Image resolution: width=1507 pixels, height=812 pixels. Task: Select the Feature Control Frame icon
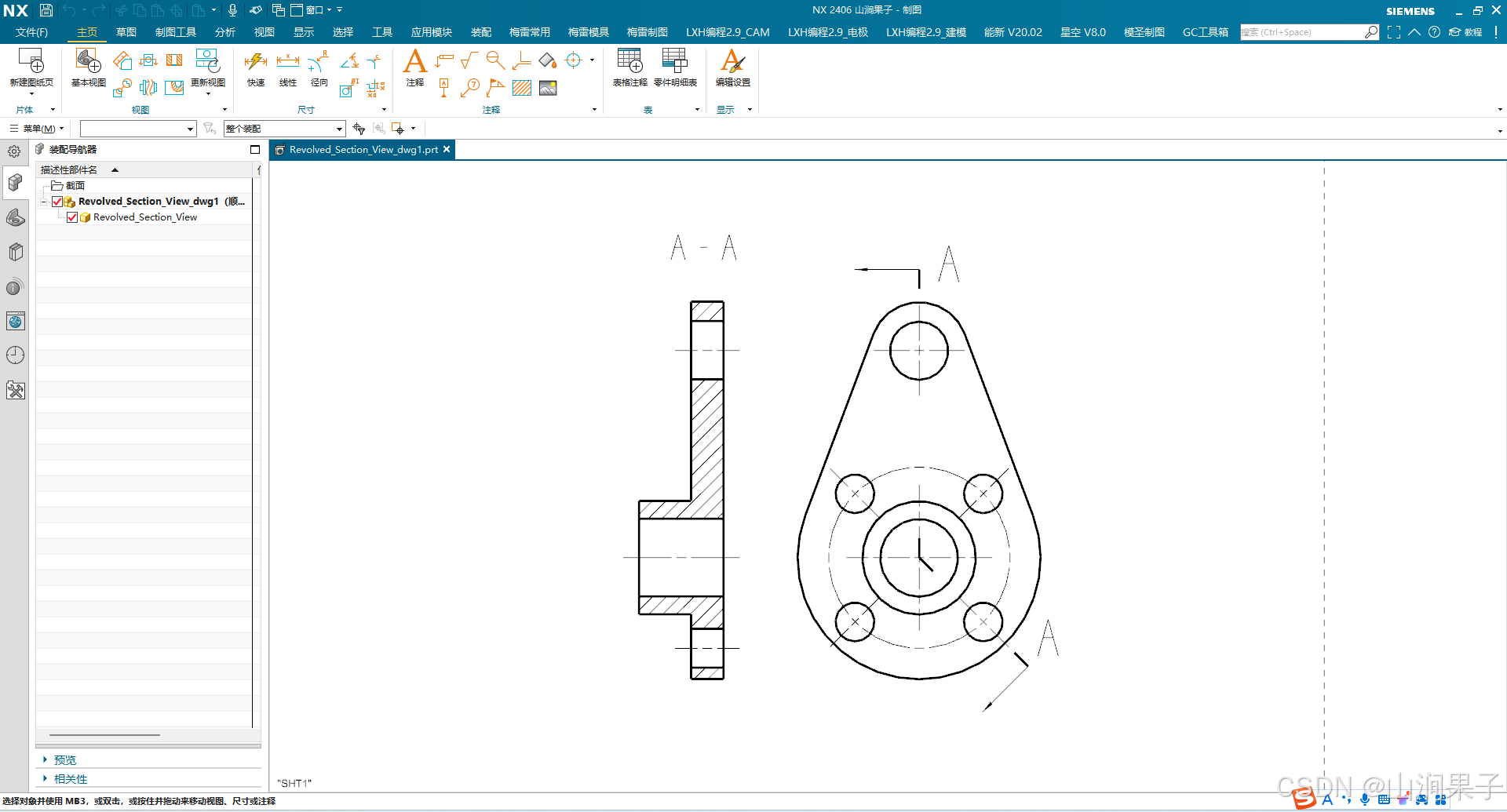tap(444, 60)
